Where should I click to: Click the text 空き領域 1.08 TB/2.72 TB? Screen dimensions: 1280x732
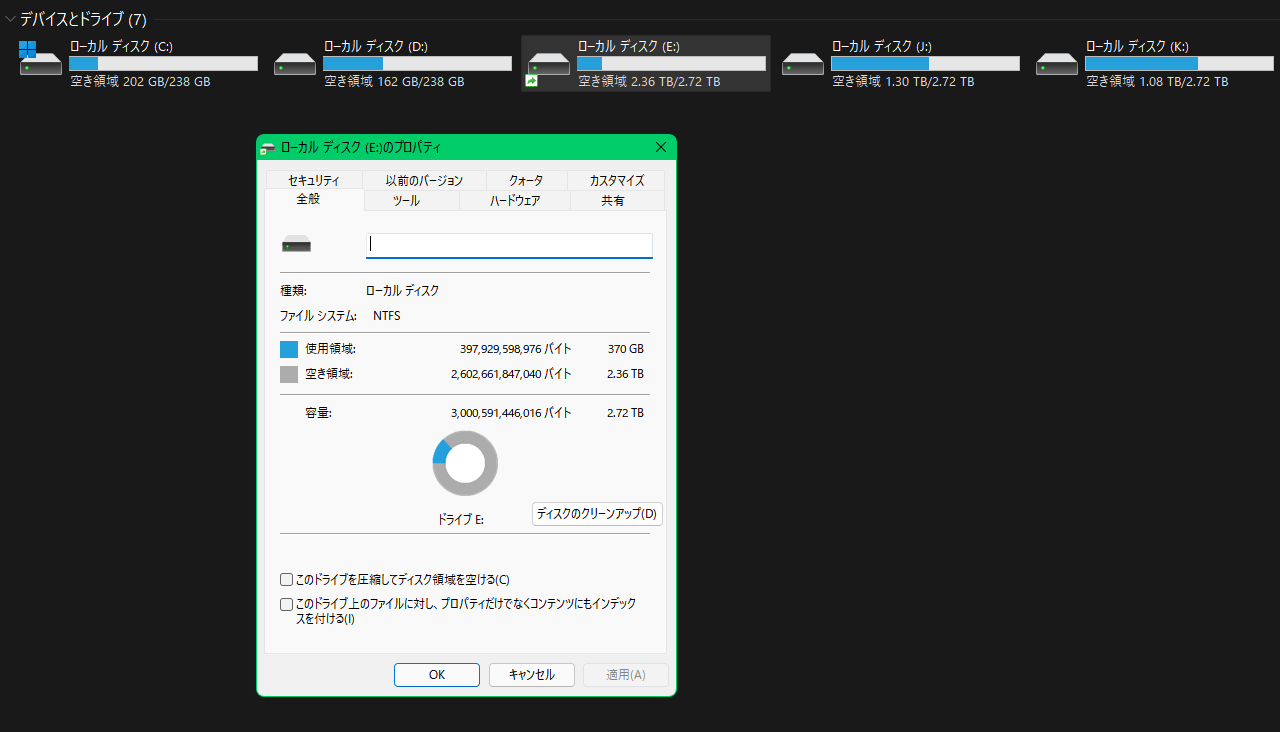coord(1157,82)
